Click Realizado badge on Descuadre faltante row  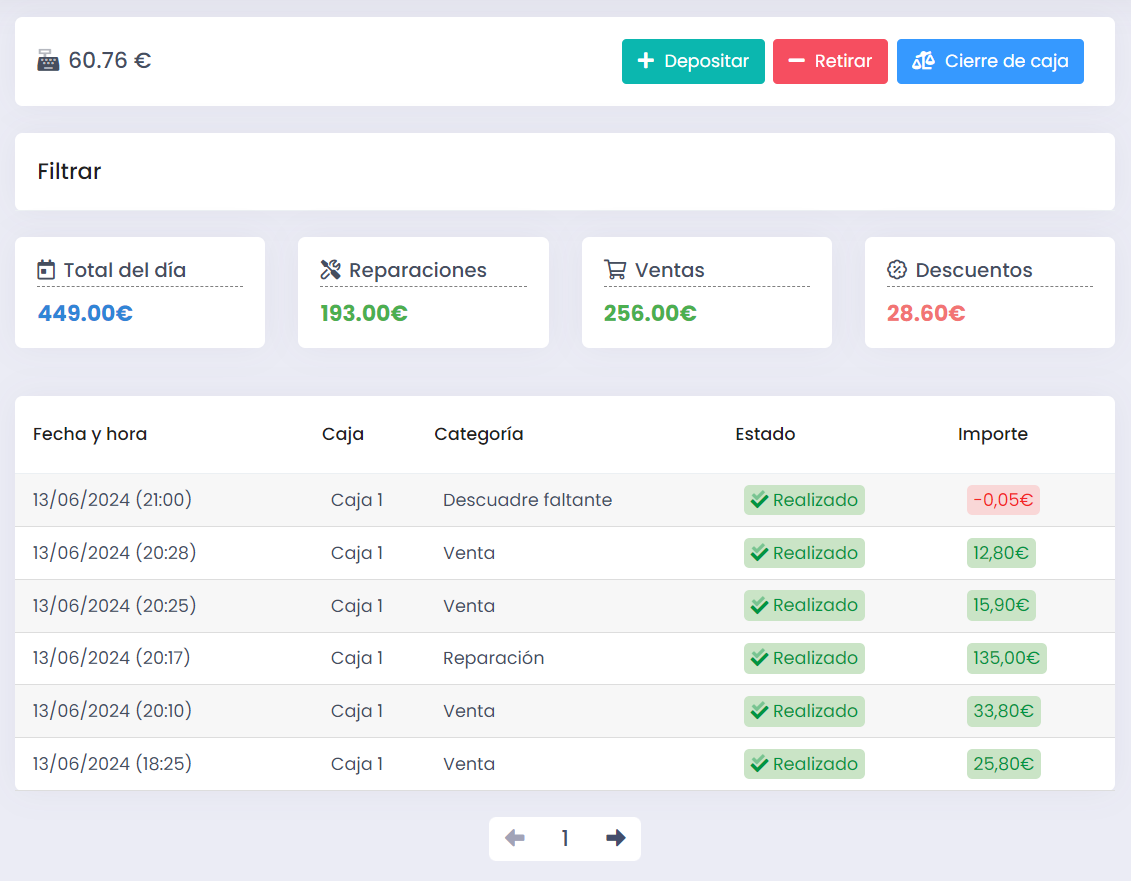click(x=804, y=500)
